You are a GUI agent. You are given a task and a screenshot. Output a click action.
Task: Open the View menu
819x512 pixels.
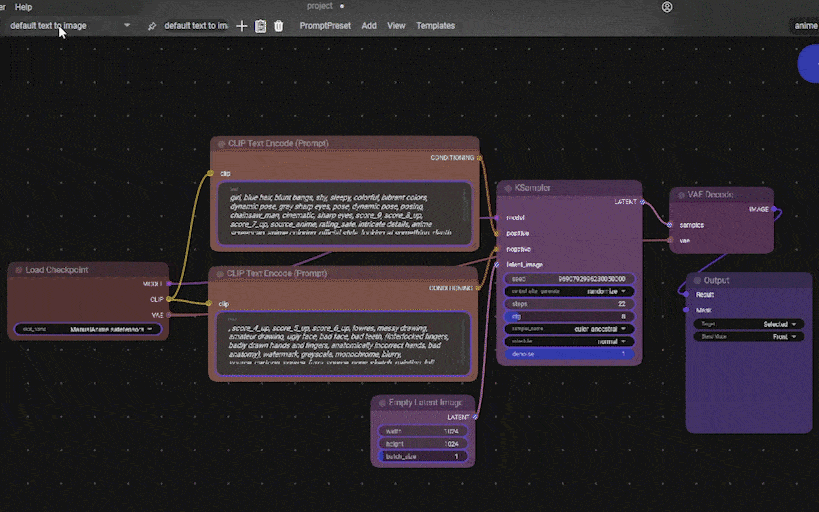[x=396, y=26]
